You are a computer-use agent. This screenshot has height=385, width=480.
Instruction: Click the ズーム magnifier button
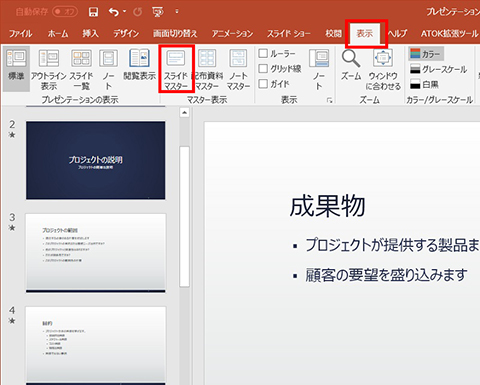(x=351, y=65)
